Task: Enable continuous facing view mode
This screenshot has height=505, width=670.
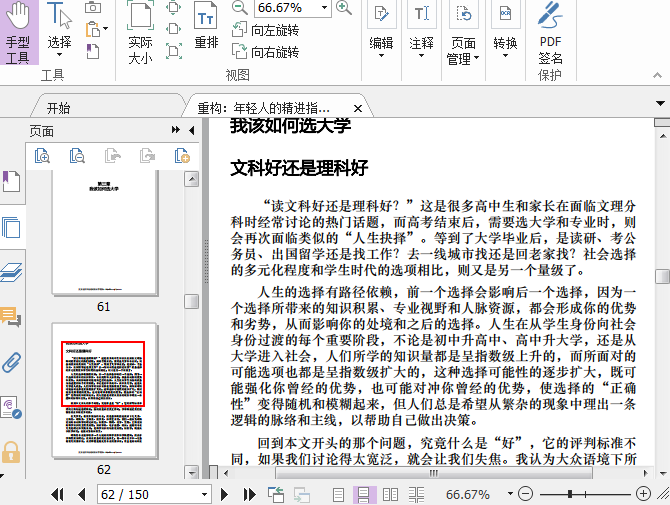Action: point(416,495)
